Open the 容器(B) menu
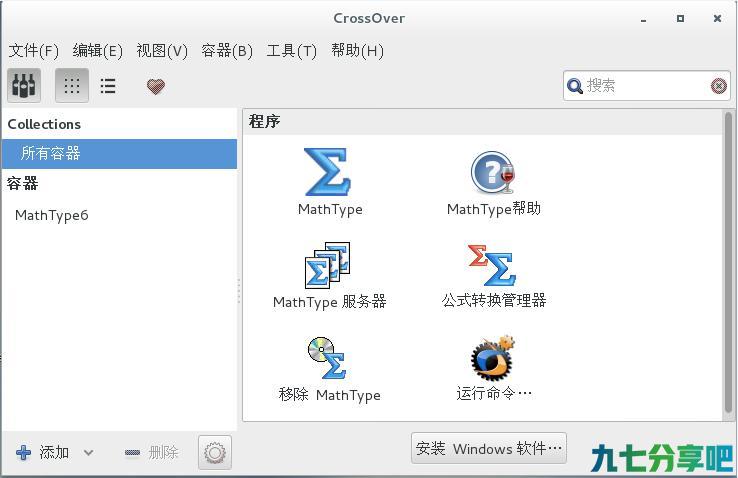 tap(227, 50)
